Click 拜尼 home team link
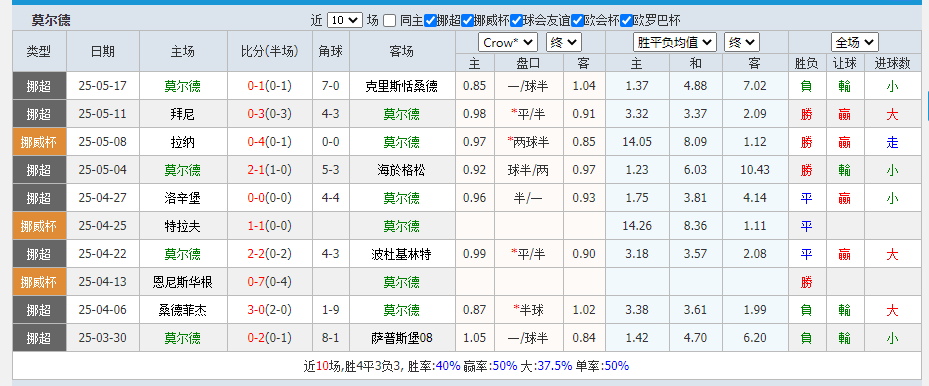 (182, 114)
